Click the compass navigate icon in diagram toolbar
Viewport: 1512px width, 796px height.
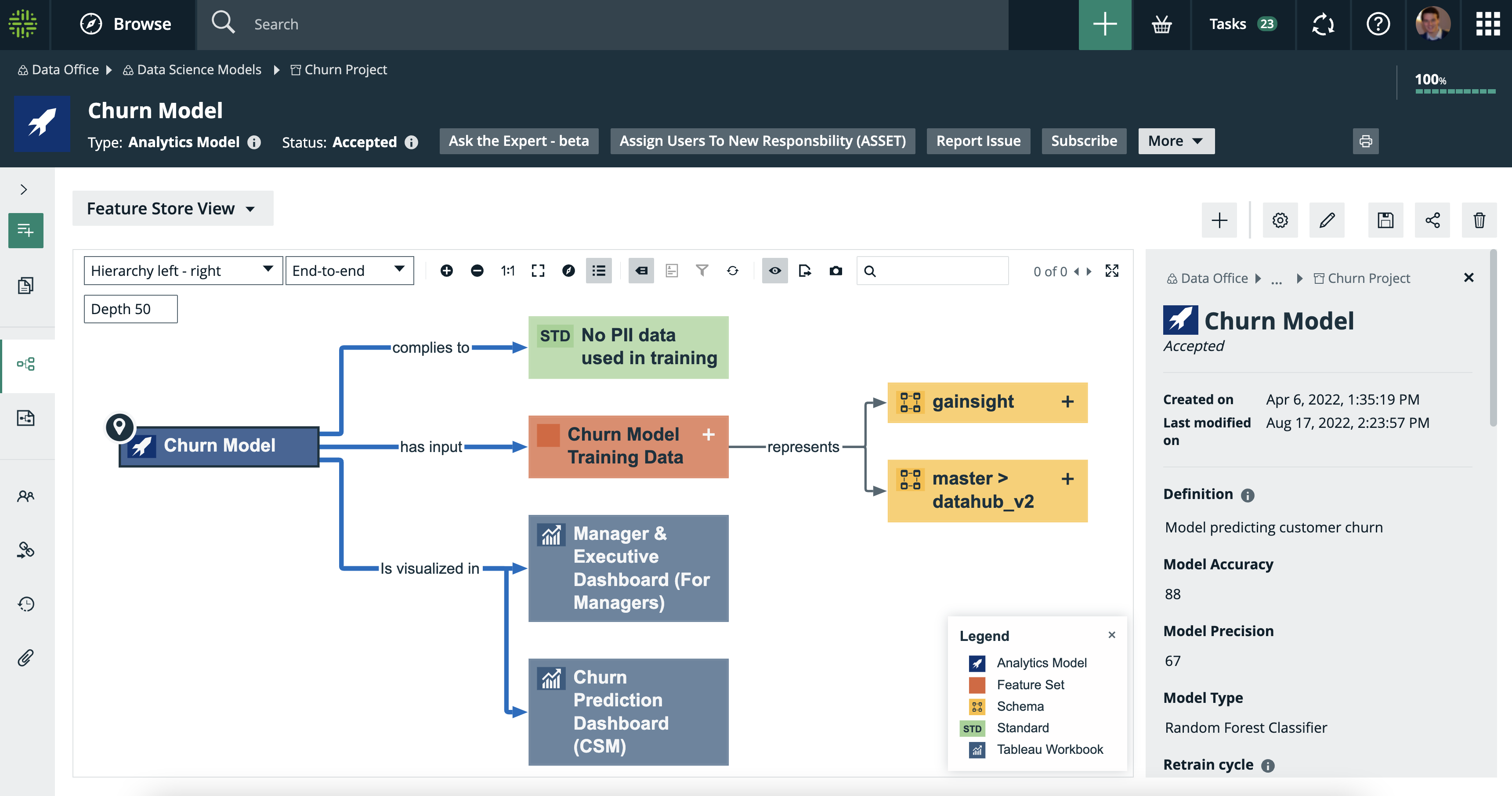(569, 271)
